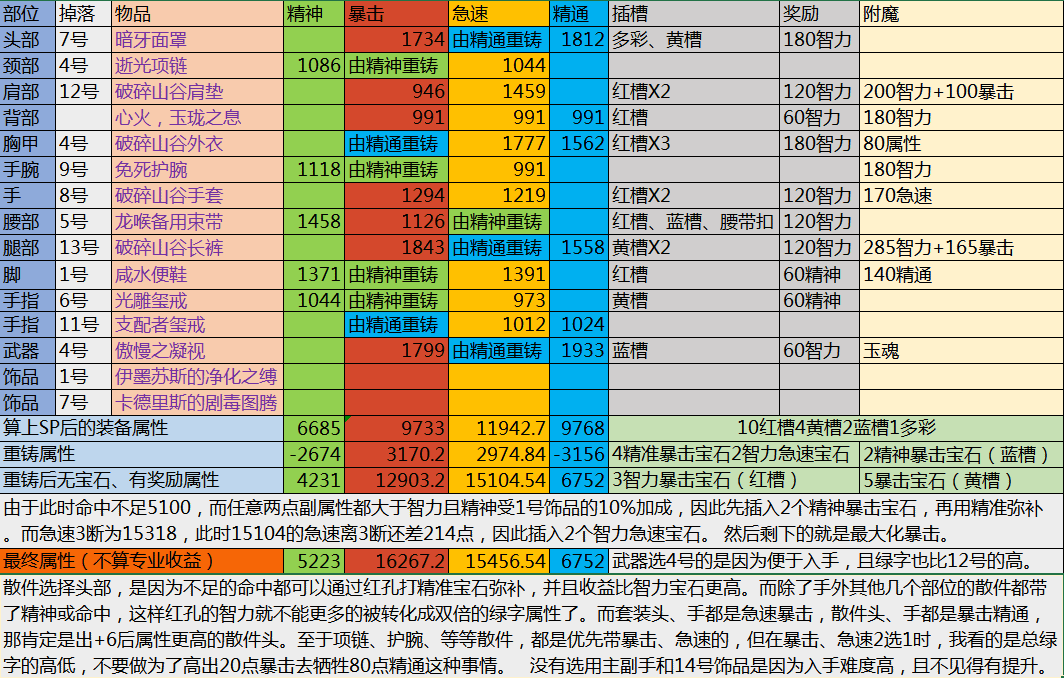
Task: Click enchant cell 200智力+100暴击
Action: click(x=962, y=92)
